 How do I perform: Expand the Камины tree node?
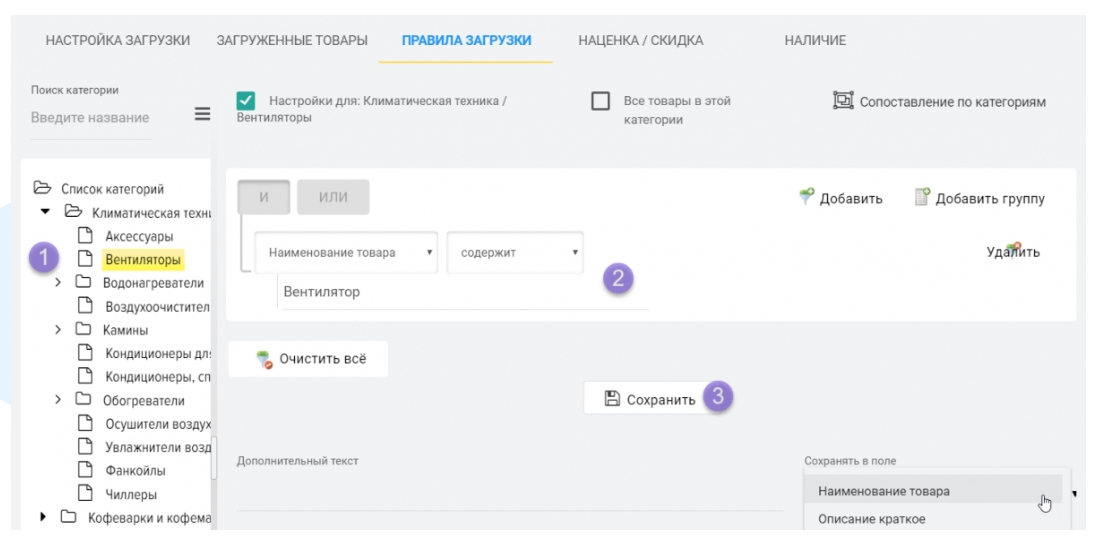tap(58, 330)
